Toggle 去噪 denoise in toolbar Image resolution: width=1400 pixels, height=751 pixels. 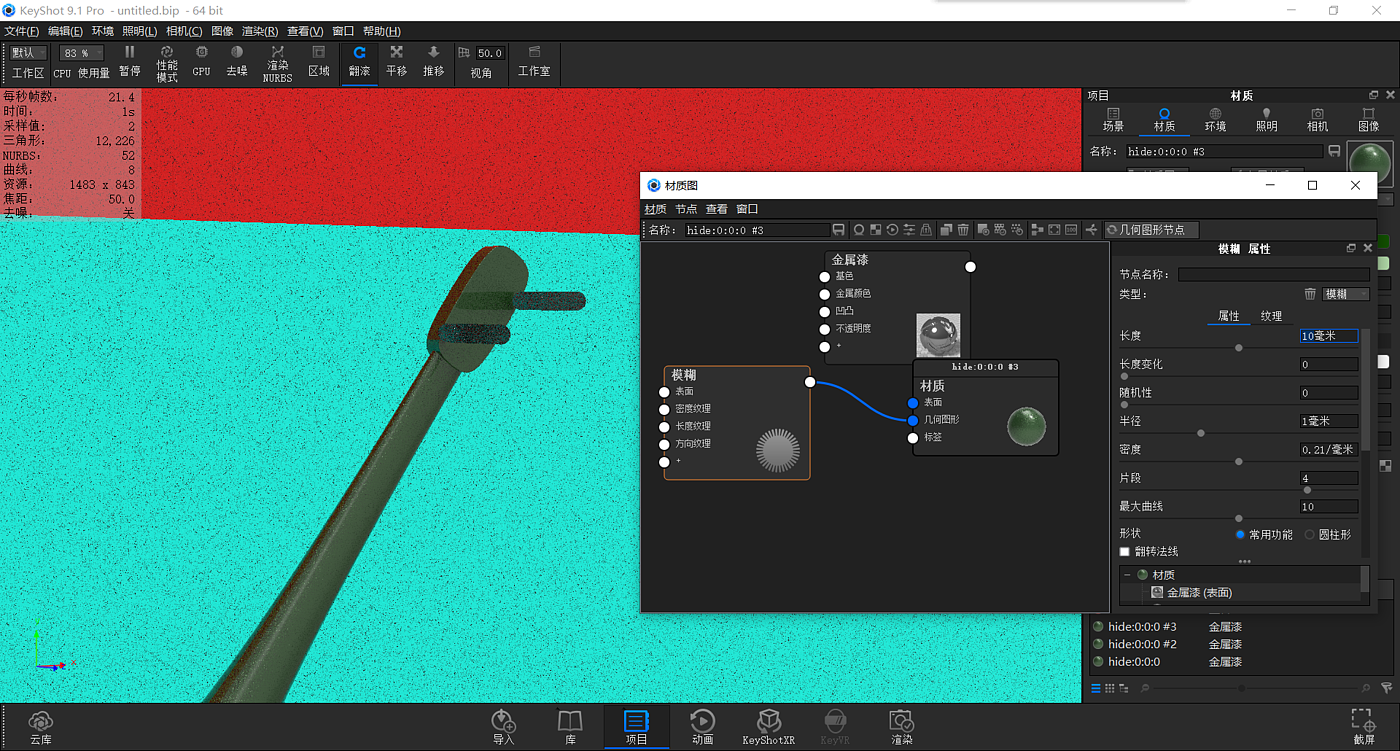(237, 61)
